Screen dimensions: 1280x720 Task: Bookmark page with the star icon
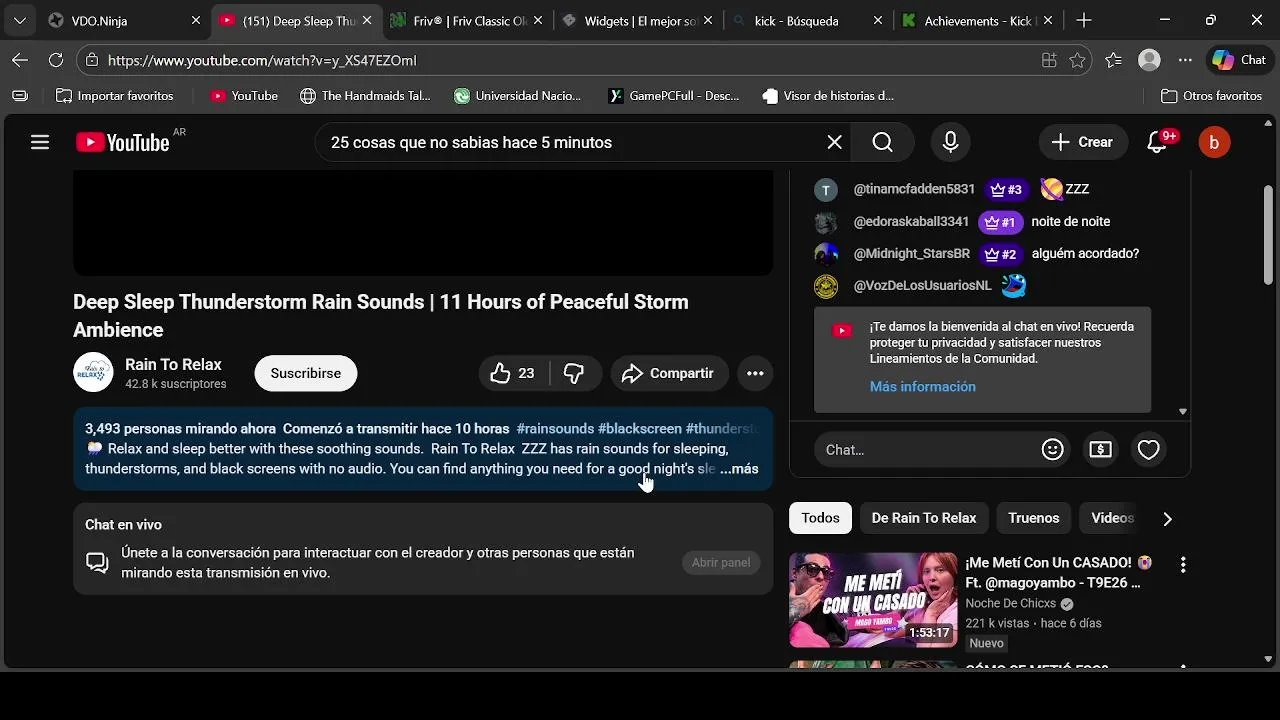coord(1077,60)
